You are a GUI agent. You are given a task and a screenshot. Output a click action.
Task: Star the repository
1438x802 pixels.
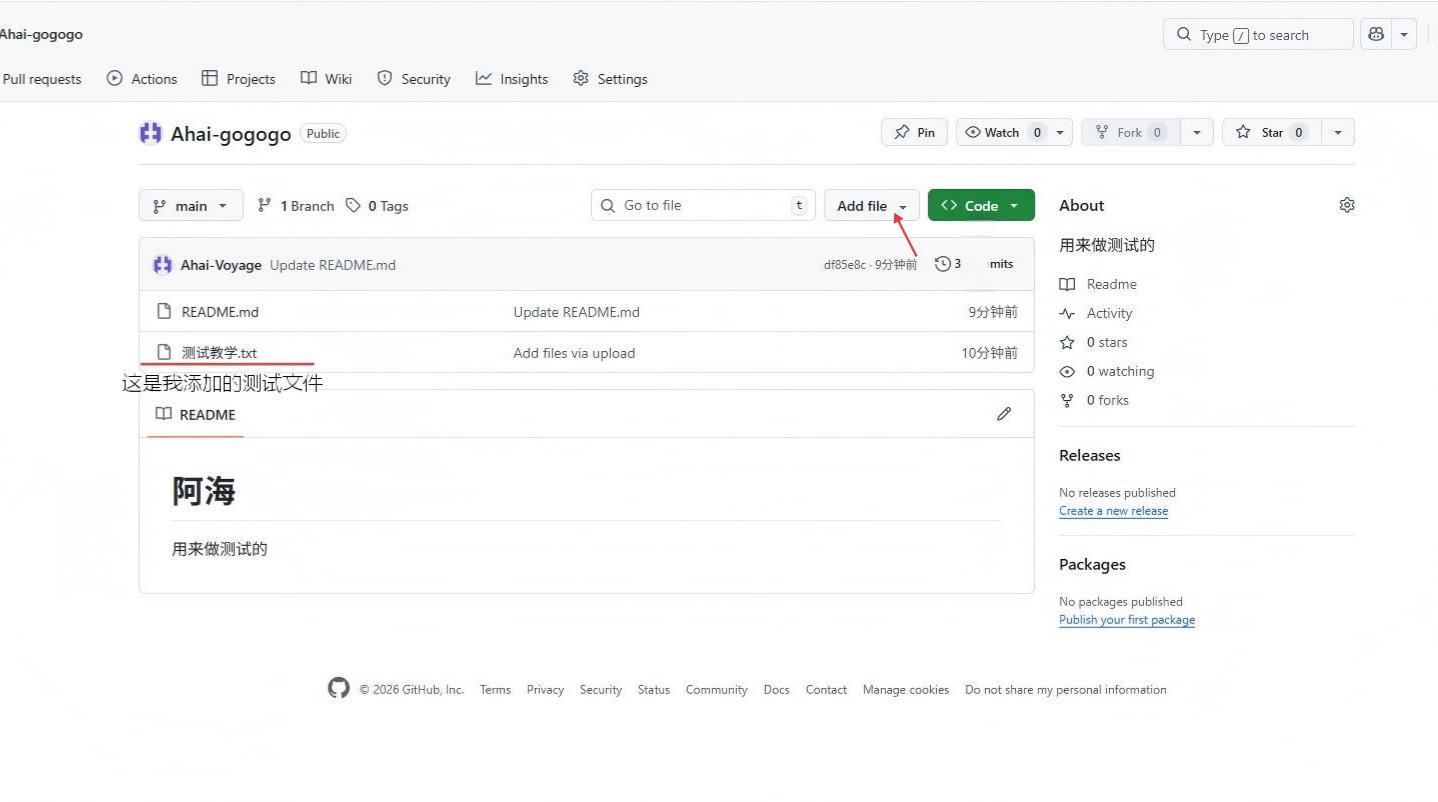[1270, 132]
